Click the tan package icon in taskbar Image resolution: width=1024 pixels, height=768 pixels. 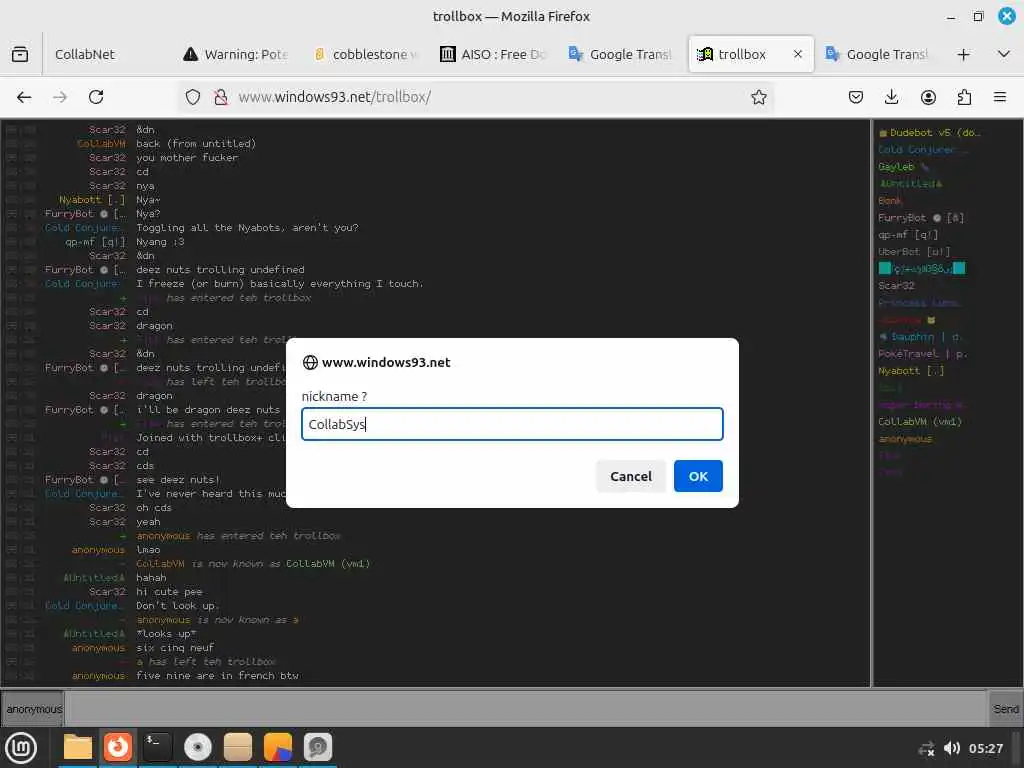point(238,747)
